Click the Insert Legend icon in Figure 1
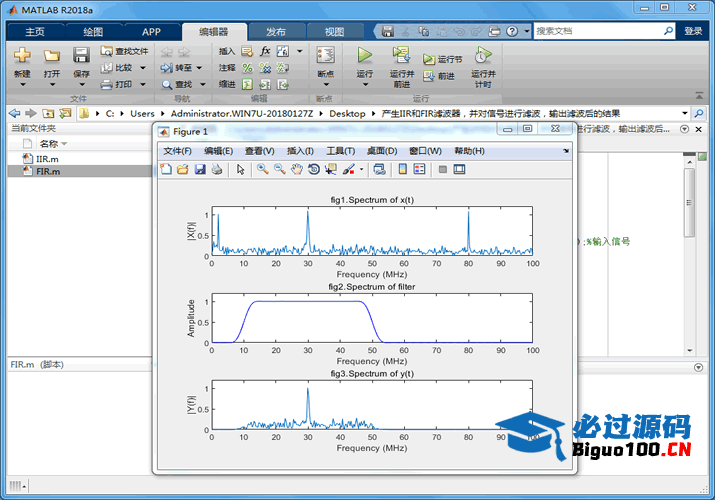 click(x=420, y=170)
